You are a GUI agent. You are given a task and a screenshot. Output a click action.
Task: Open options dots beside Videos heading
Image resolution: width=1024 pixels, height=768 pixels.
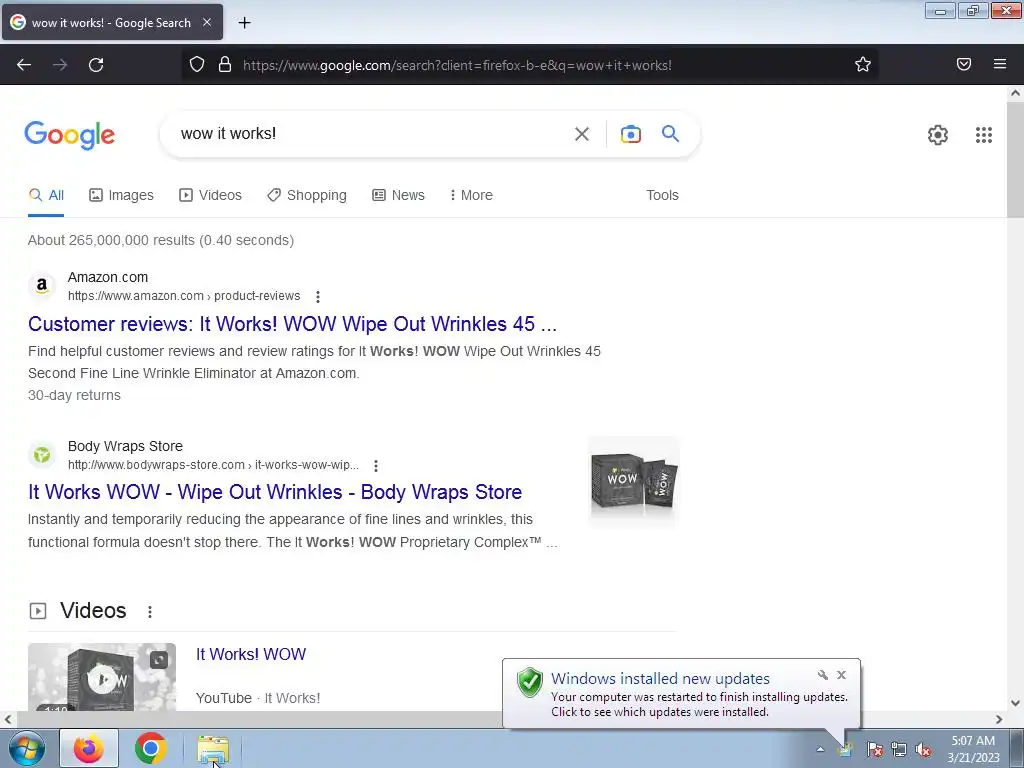(150, 611)
